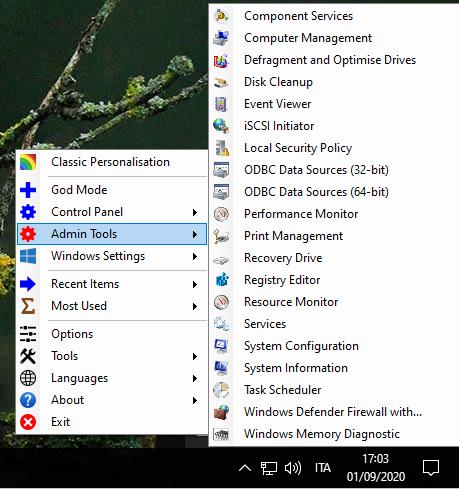This screenshot has height=489, width=459.
Task: Expand the Languages submenu arrow
Action: point(195,378)
